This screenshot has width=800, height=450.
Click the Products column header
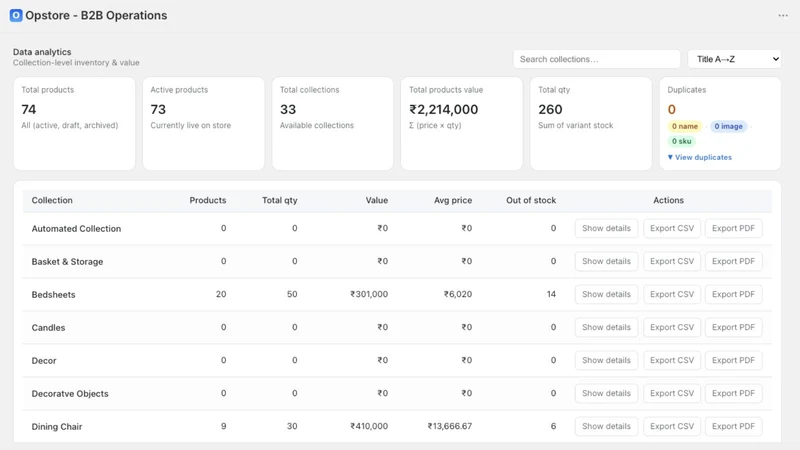(208, 201)
